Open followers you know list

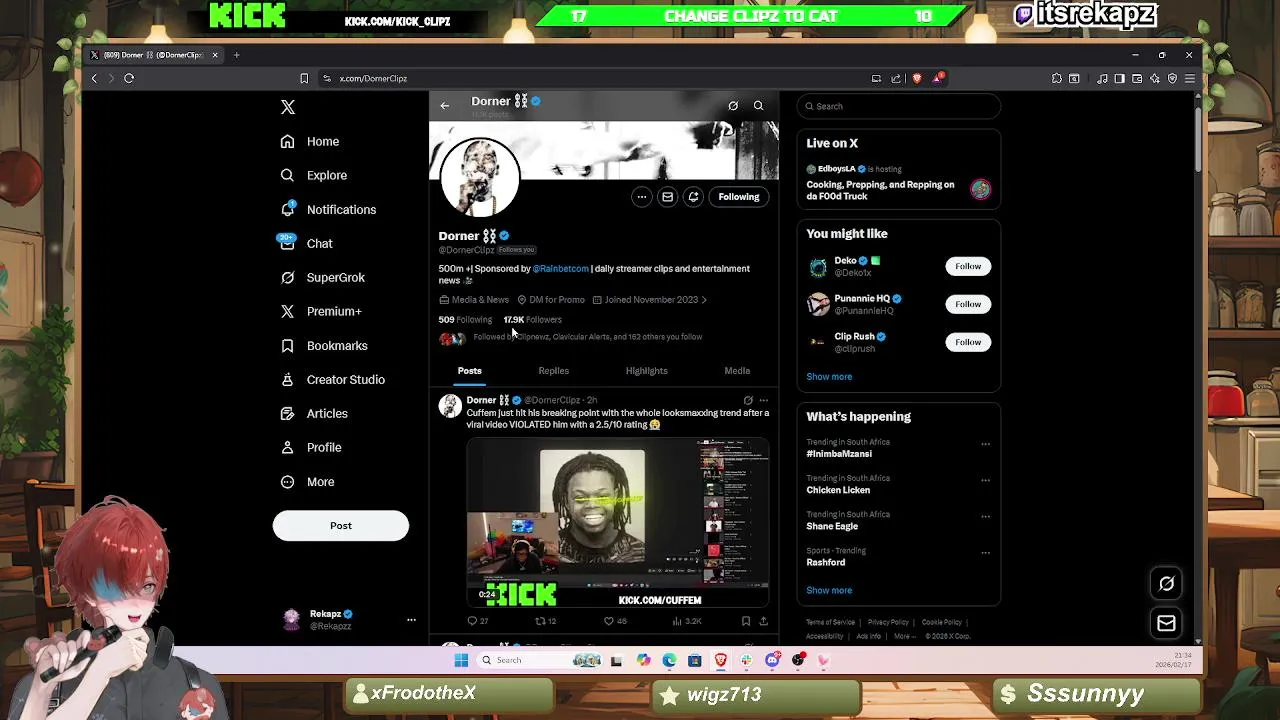click(587, 337)
